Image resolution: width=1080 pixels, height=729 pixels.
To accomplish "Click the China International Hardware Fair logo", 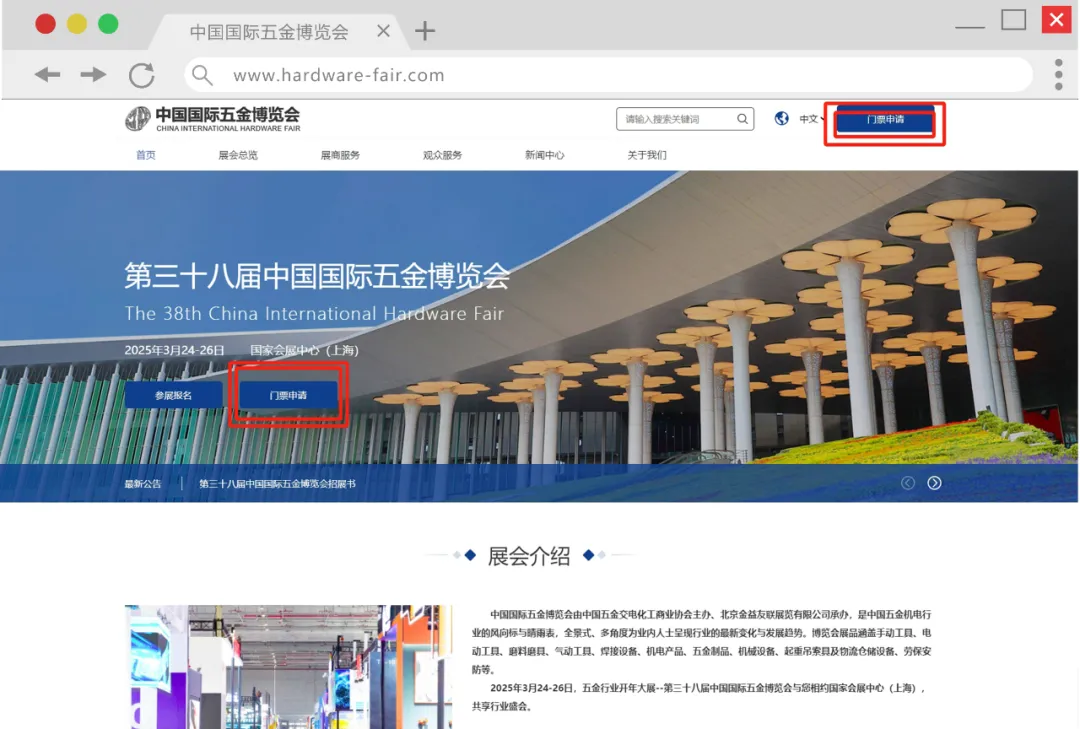I will 213,119.
